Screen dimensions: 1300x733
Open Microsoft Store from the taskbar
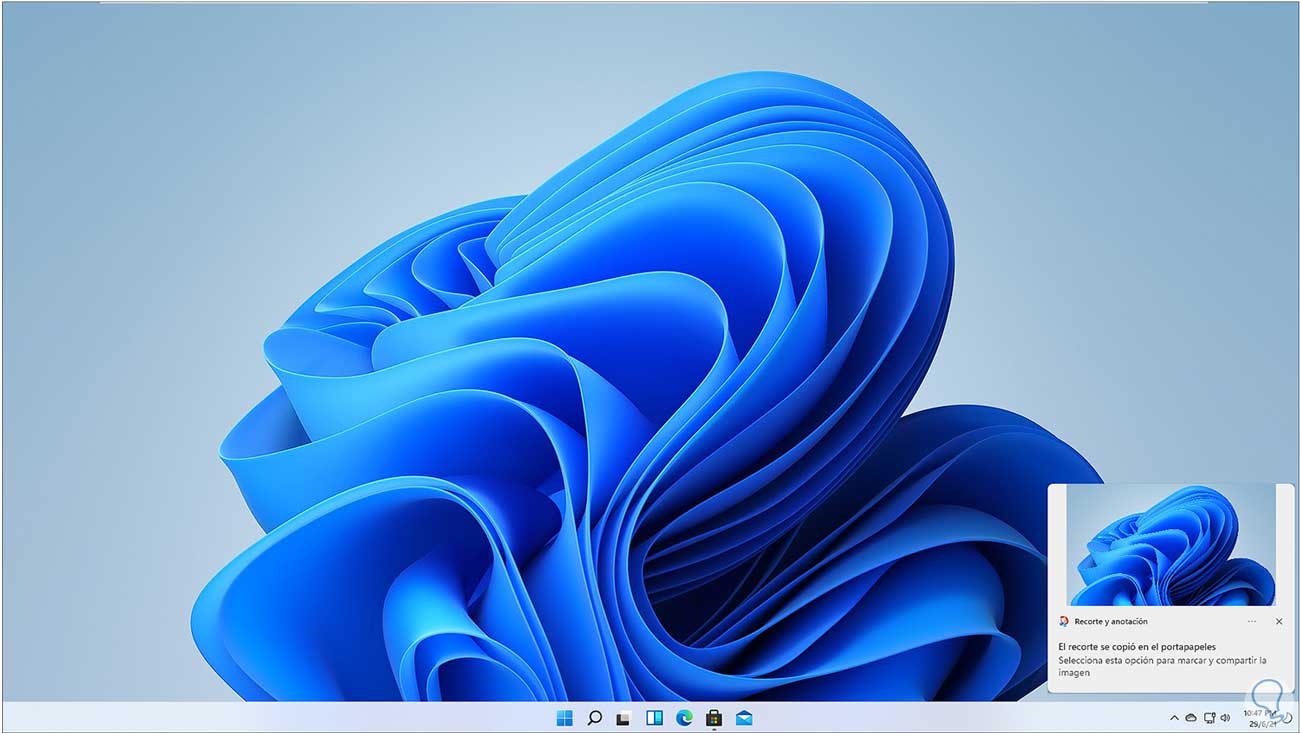[714, 718]
